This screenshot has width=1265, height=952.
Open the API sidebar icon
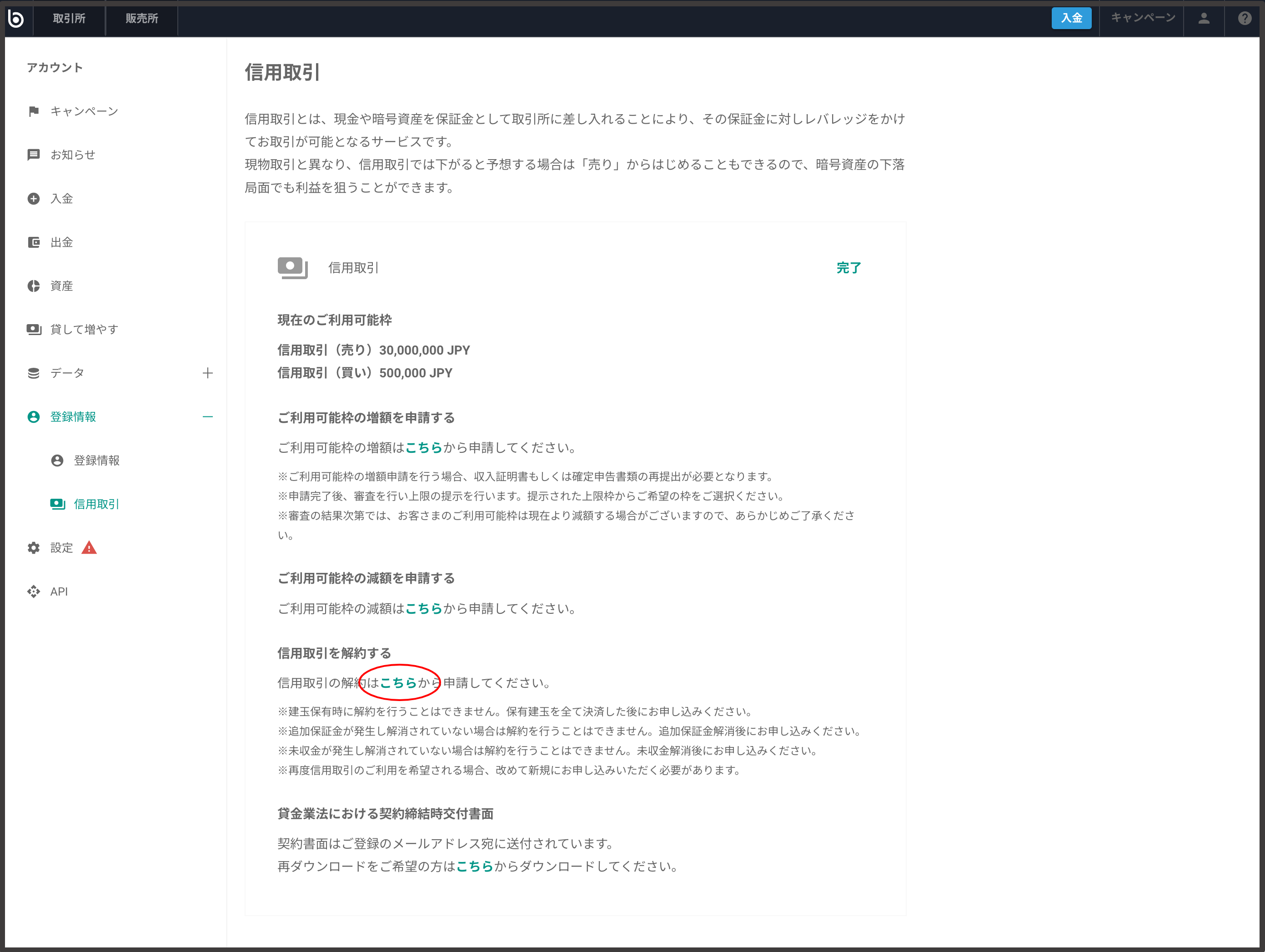point(34,591)
